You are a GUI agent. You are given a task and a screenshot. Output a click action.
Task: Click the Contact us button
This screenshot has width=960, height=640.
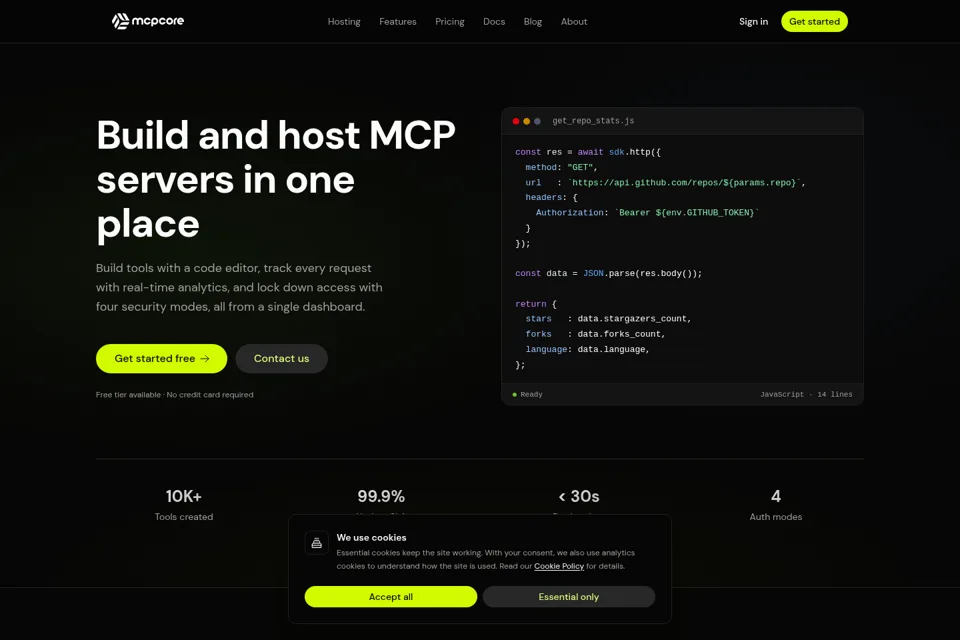coord(282,358)
